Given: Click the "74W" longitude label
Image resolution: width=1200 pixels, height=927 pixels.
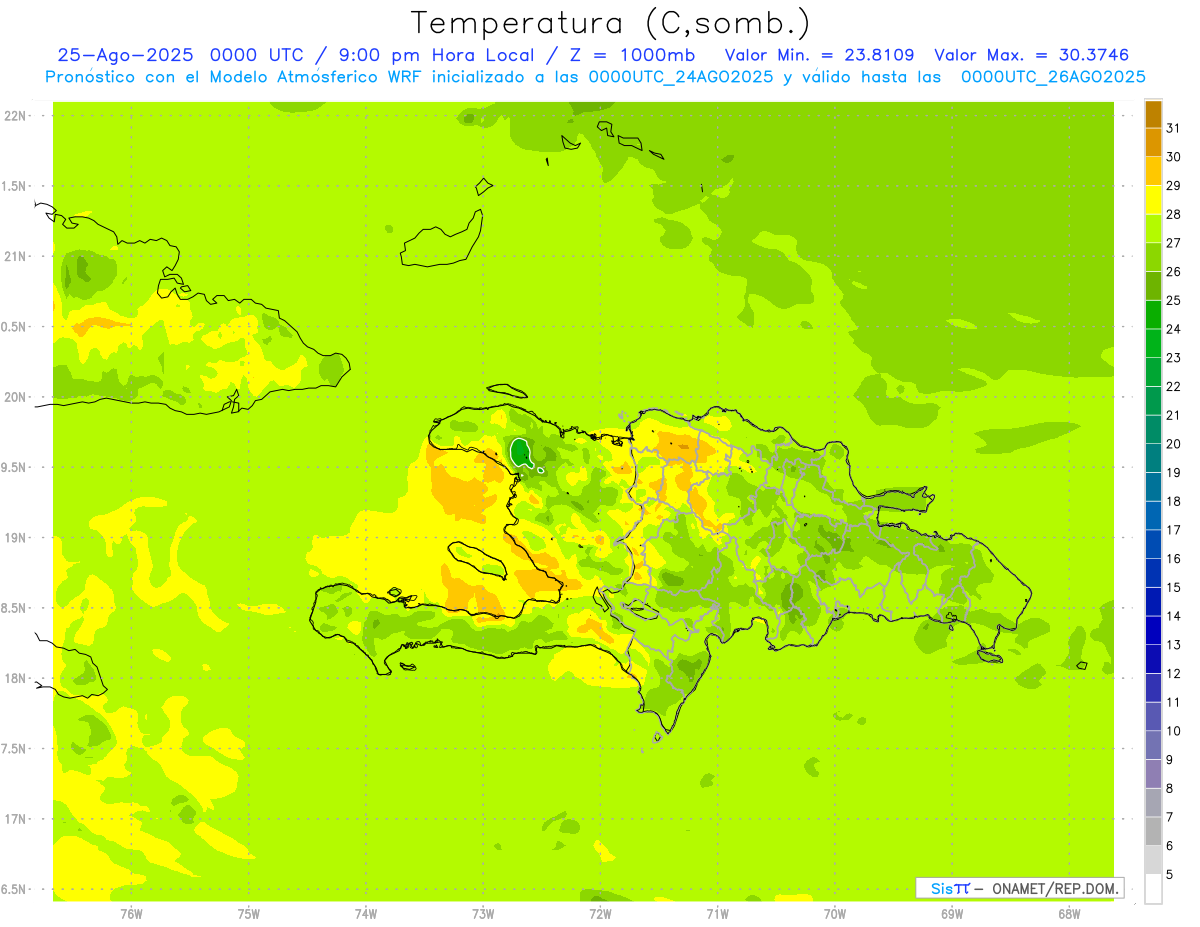Looking at the screenshot, I should (x=366, y=914).
